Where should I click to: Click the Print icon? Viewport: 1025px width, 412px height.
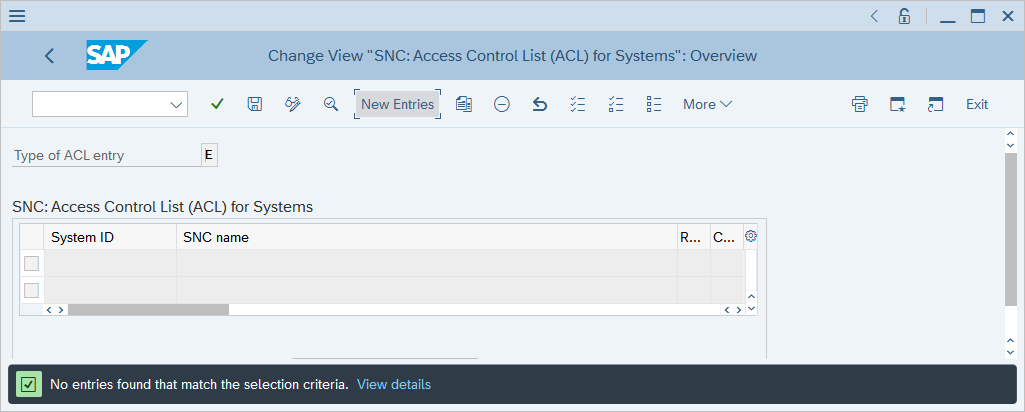(x=860, y=104)
